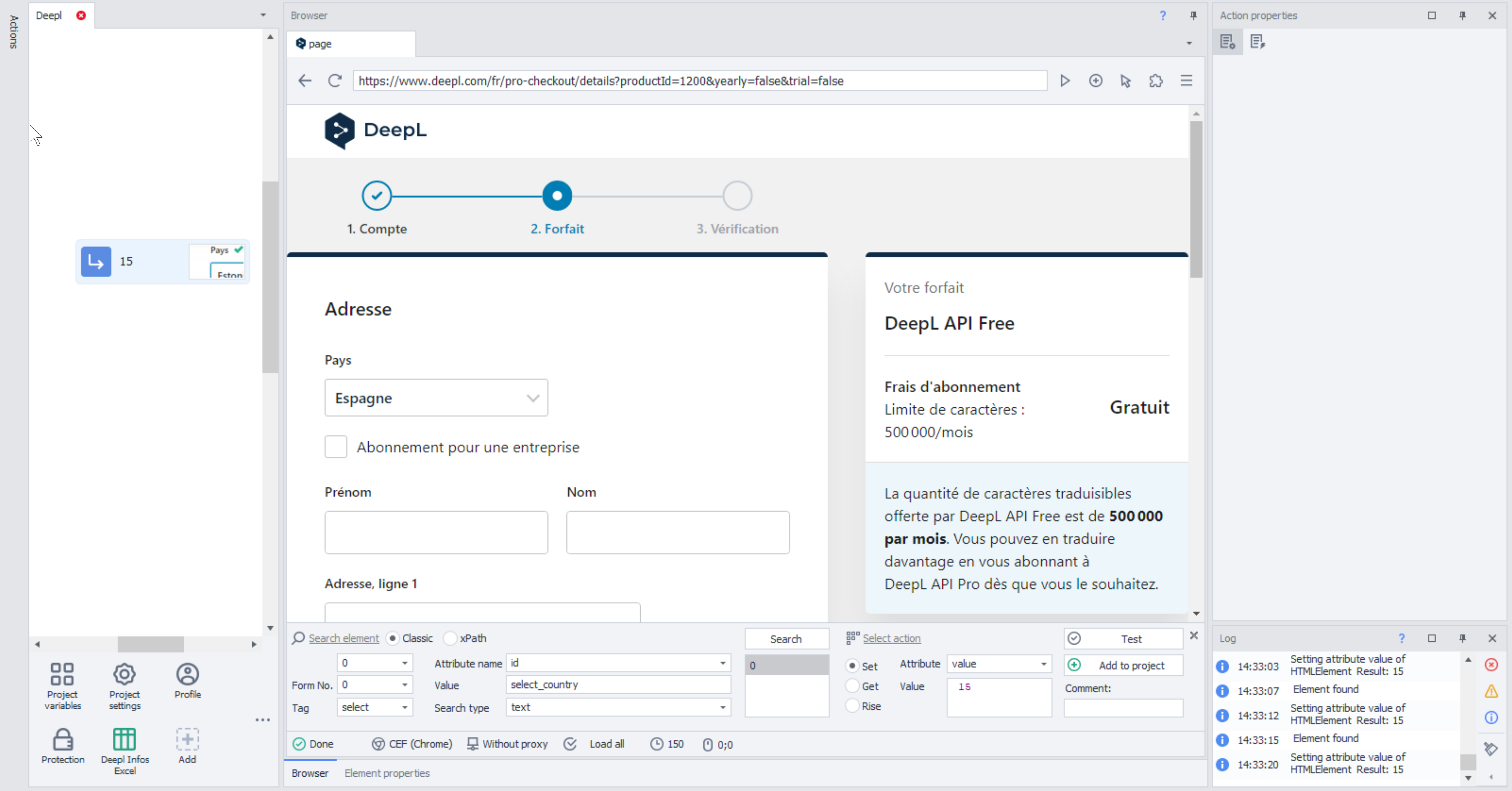1512x791 pixels.
Task: Filter log by errors red icon
Action: tap(1491, 665)
